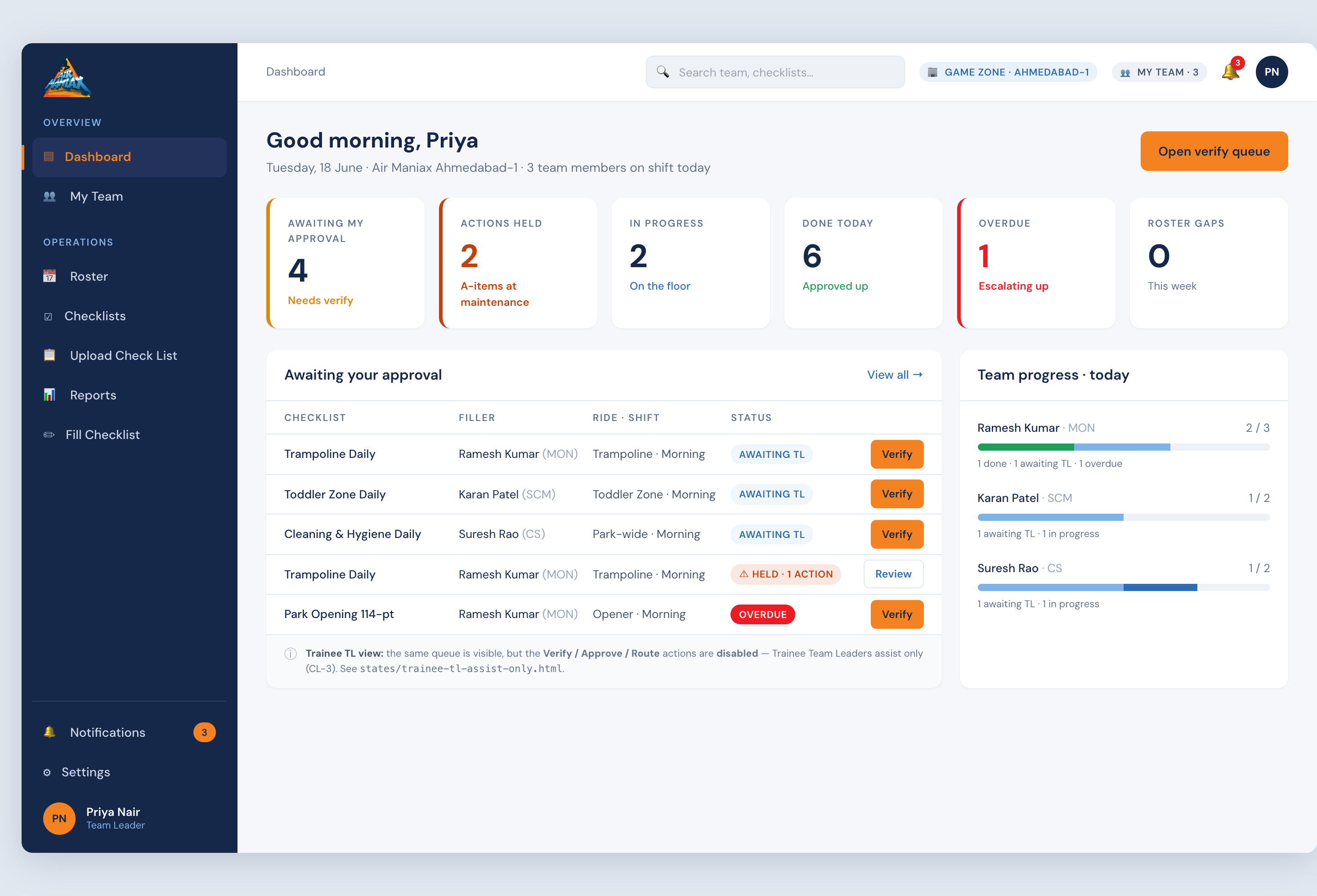The height and width of the screenshot is (896, 1317).
Task: Click Suresh Rao's progress bar
Action: [x=1123, y=588]
